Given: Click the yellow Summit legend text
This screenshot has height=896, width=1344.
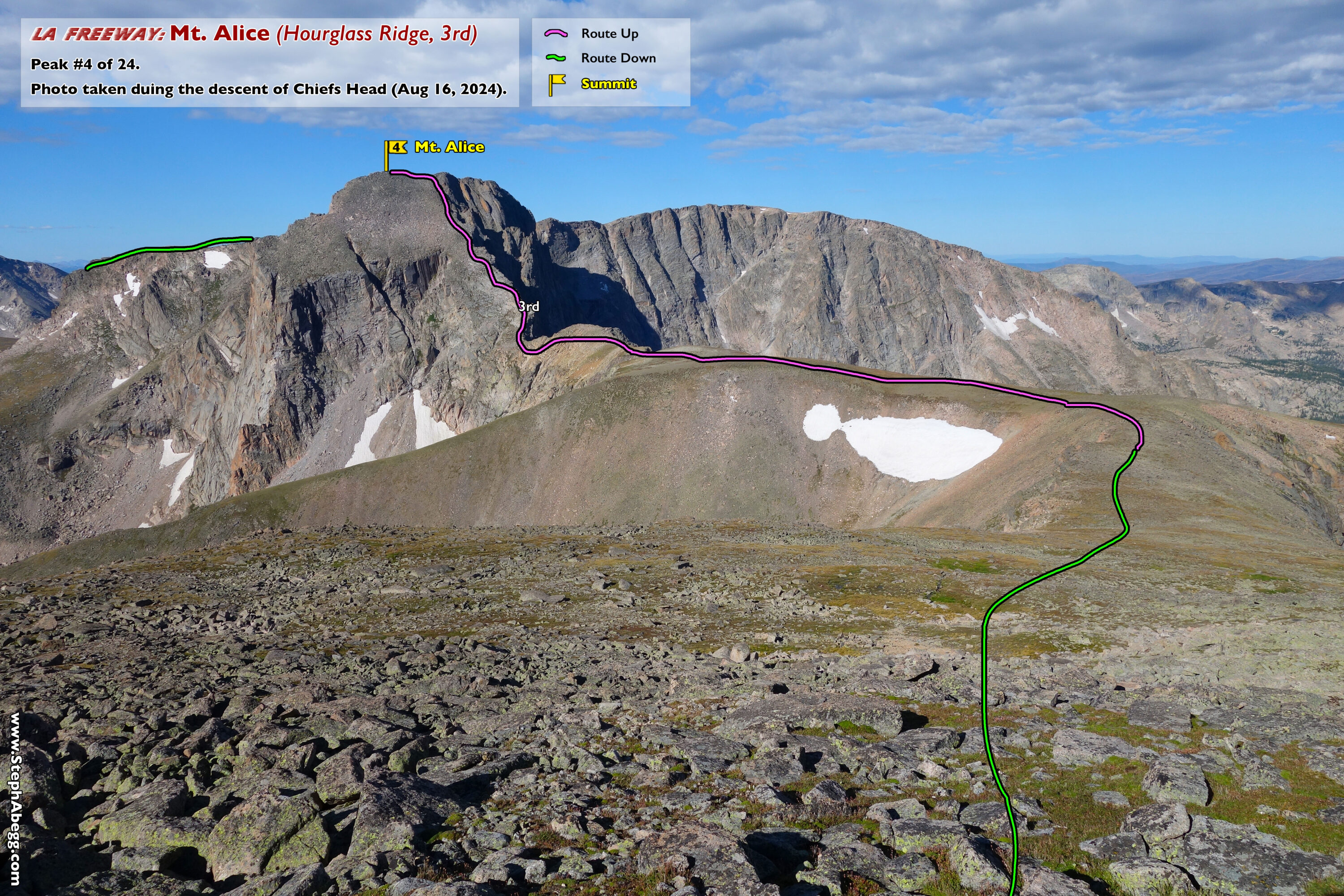Looking at the screenshot, I should [x=608, y=83].
